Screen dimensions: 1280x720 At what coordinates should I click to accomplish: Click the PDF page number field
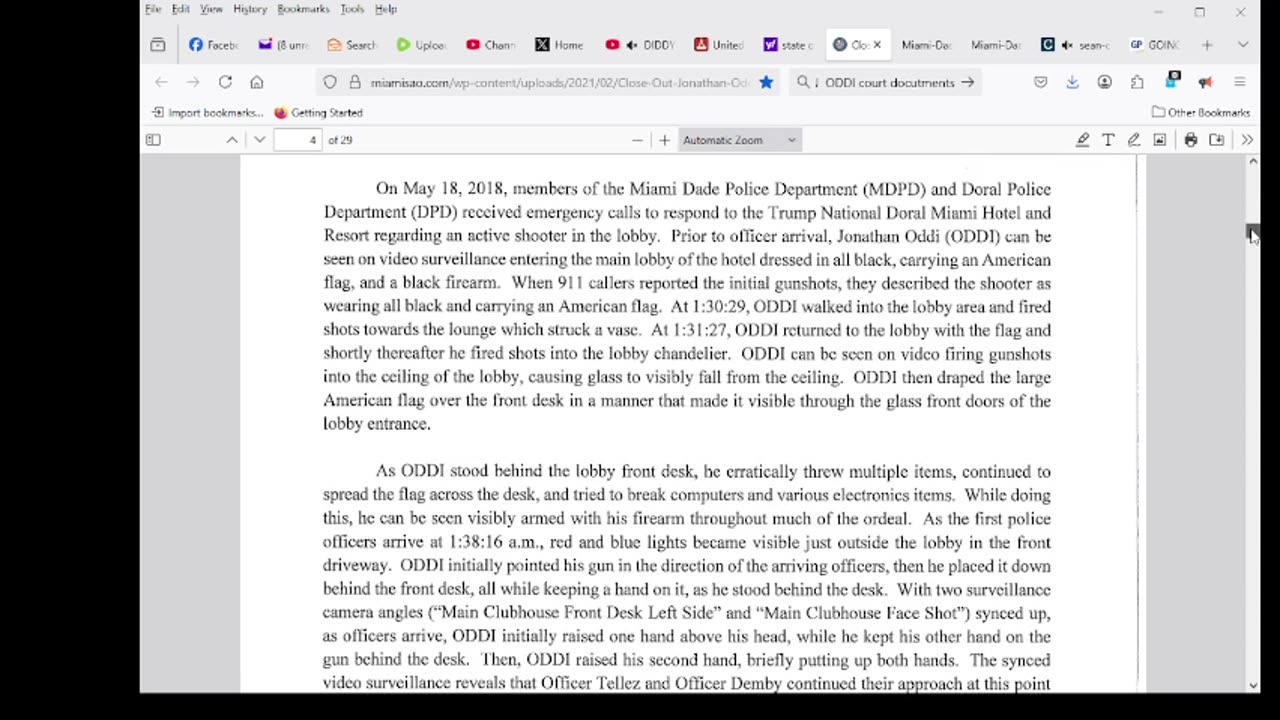pyautogui.click(x=299, y=140)
